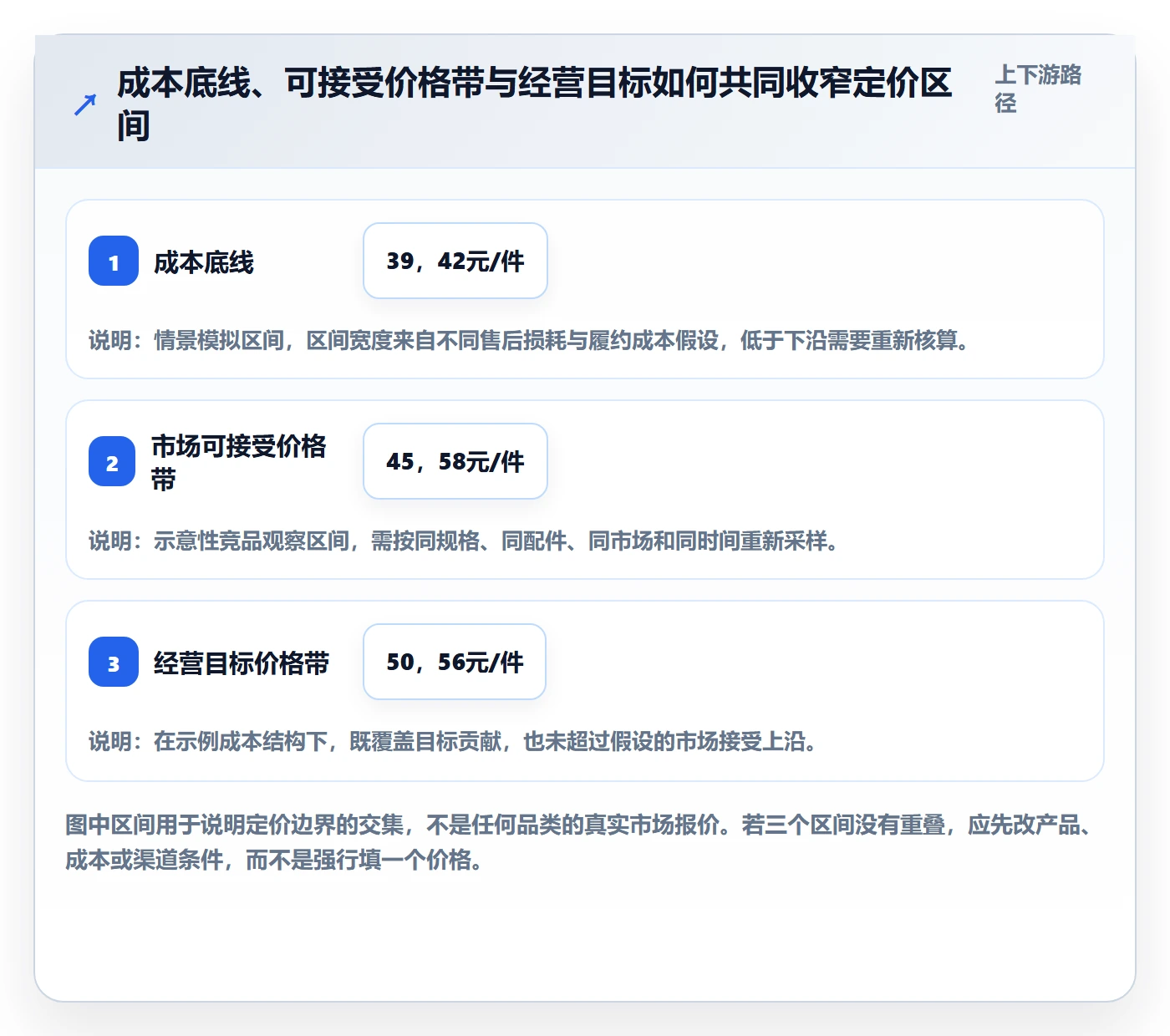The image size is (1170, 1036).
Task: Click the 成本底线 row title
Action: coord(204,262)
